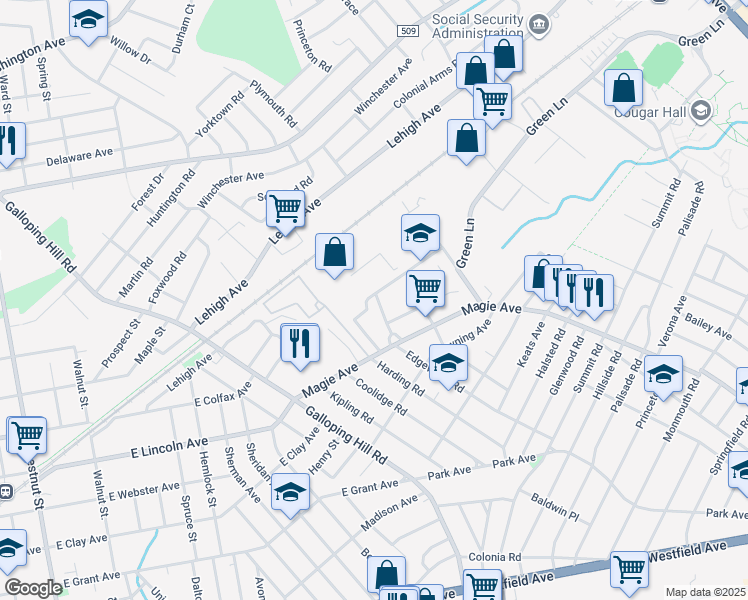Select the shopping bag marker below Lehigh Ave label
Screen dimensions: 748x600
(x=334, y=251)
